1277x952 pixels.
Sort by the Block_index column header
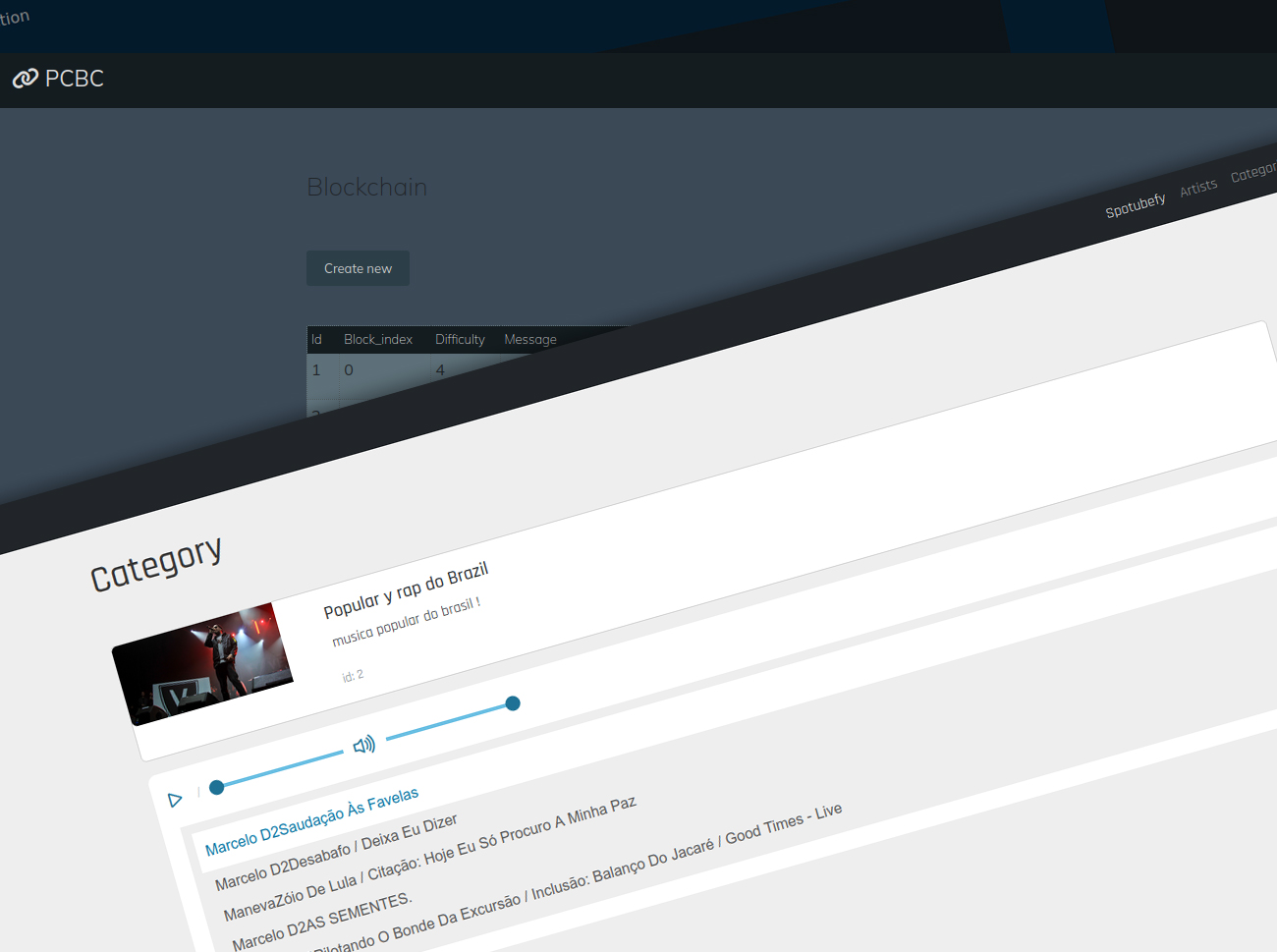[x=377, y=339]
